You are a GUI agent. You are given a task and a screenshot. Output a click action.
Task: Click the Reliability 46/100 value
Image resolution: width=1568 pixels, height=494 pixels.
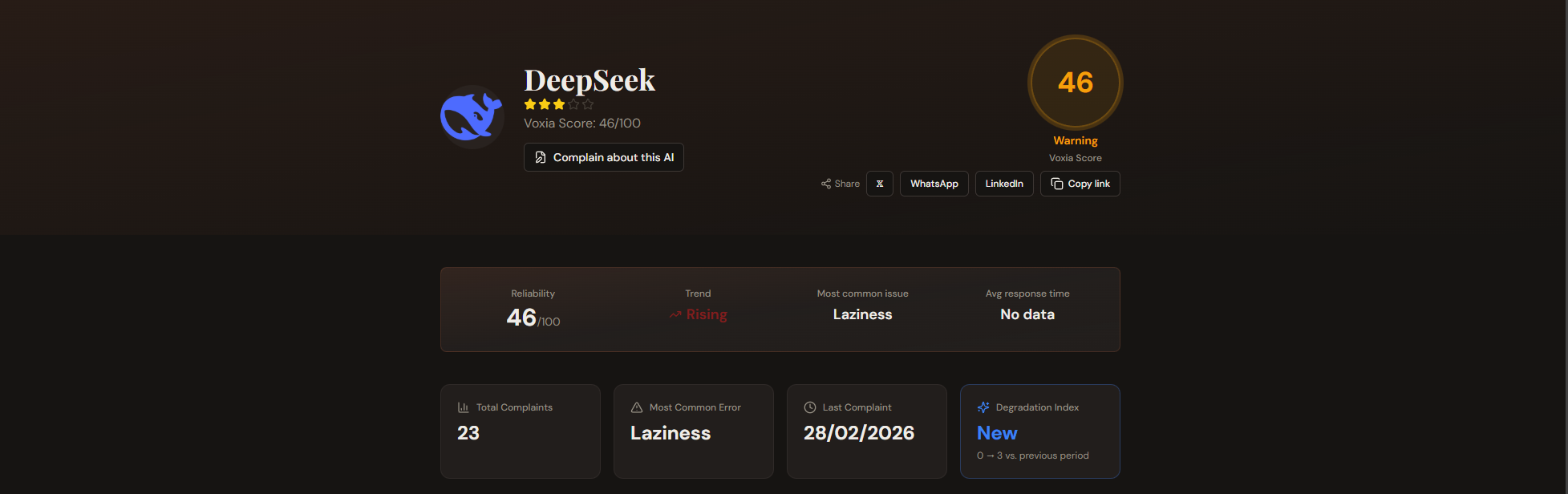533,318
